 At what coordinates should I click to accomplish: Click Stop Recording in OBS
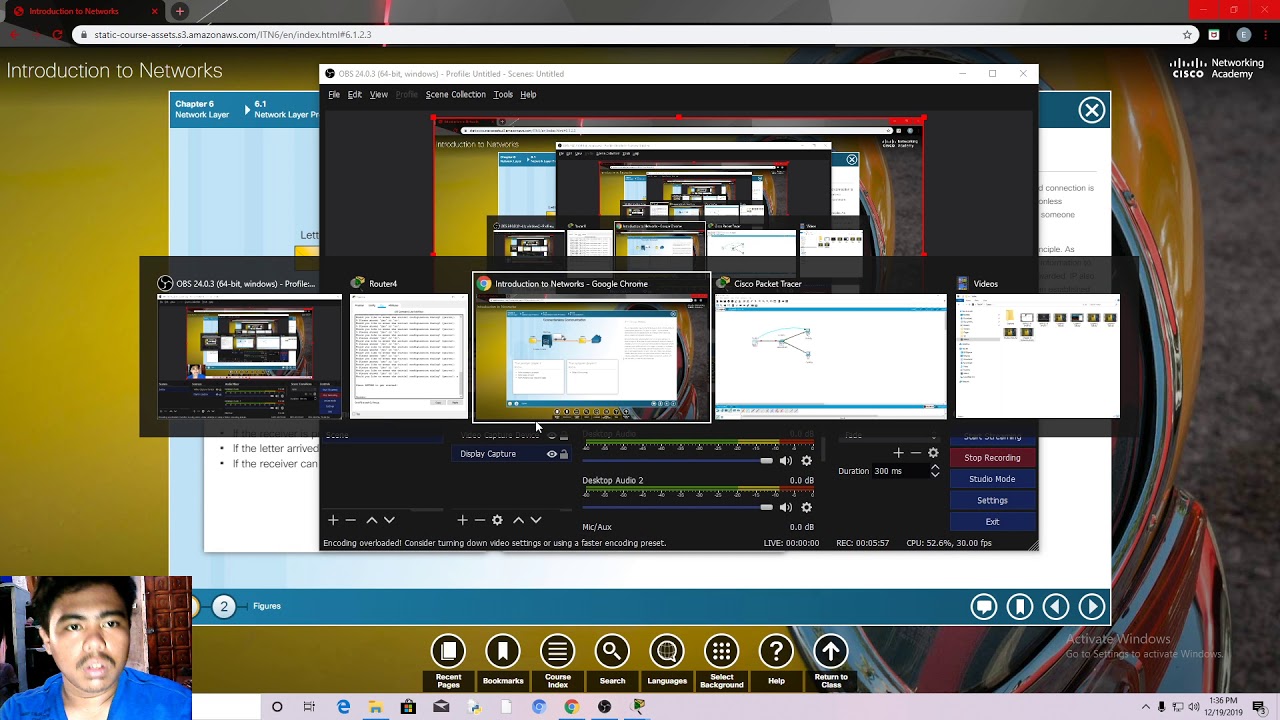(992, 458)
